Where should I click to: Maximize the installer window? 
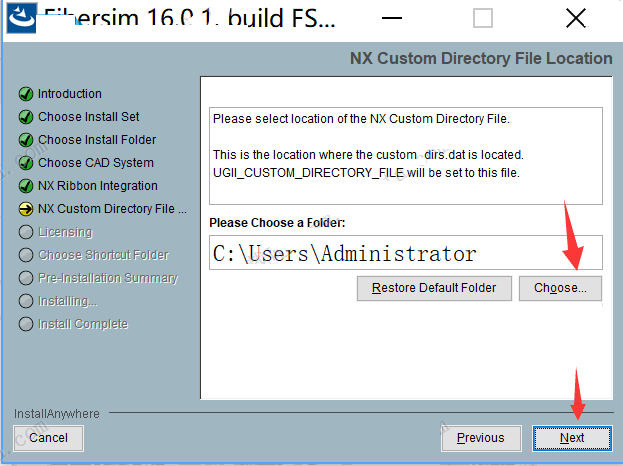click(x=483, y=18)
